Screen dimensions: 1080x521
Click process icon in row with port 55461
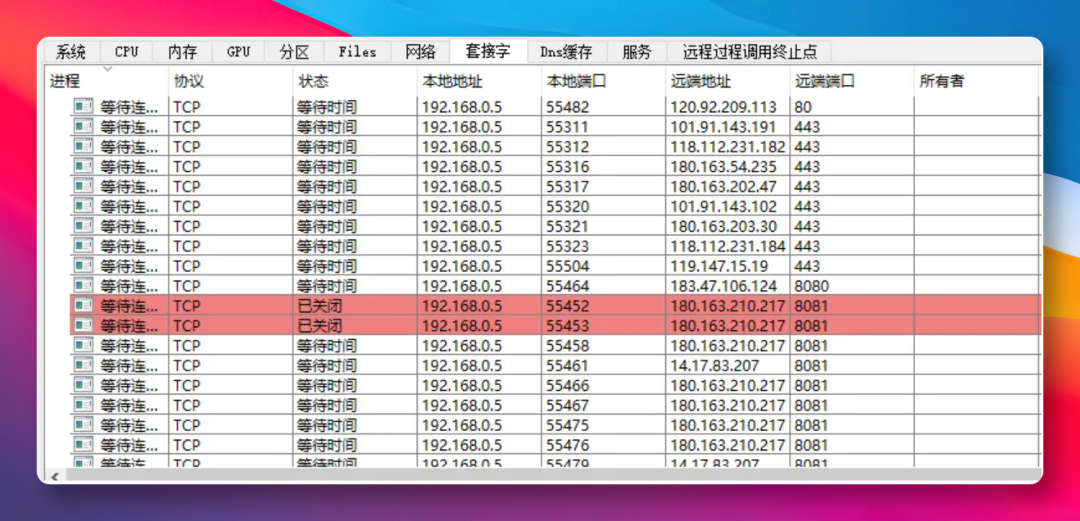point(83,365)
